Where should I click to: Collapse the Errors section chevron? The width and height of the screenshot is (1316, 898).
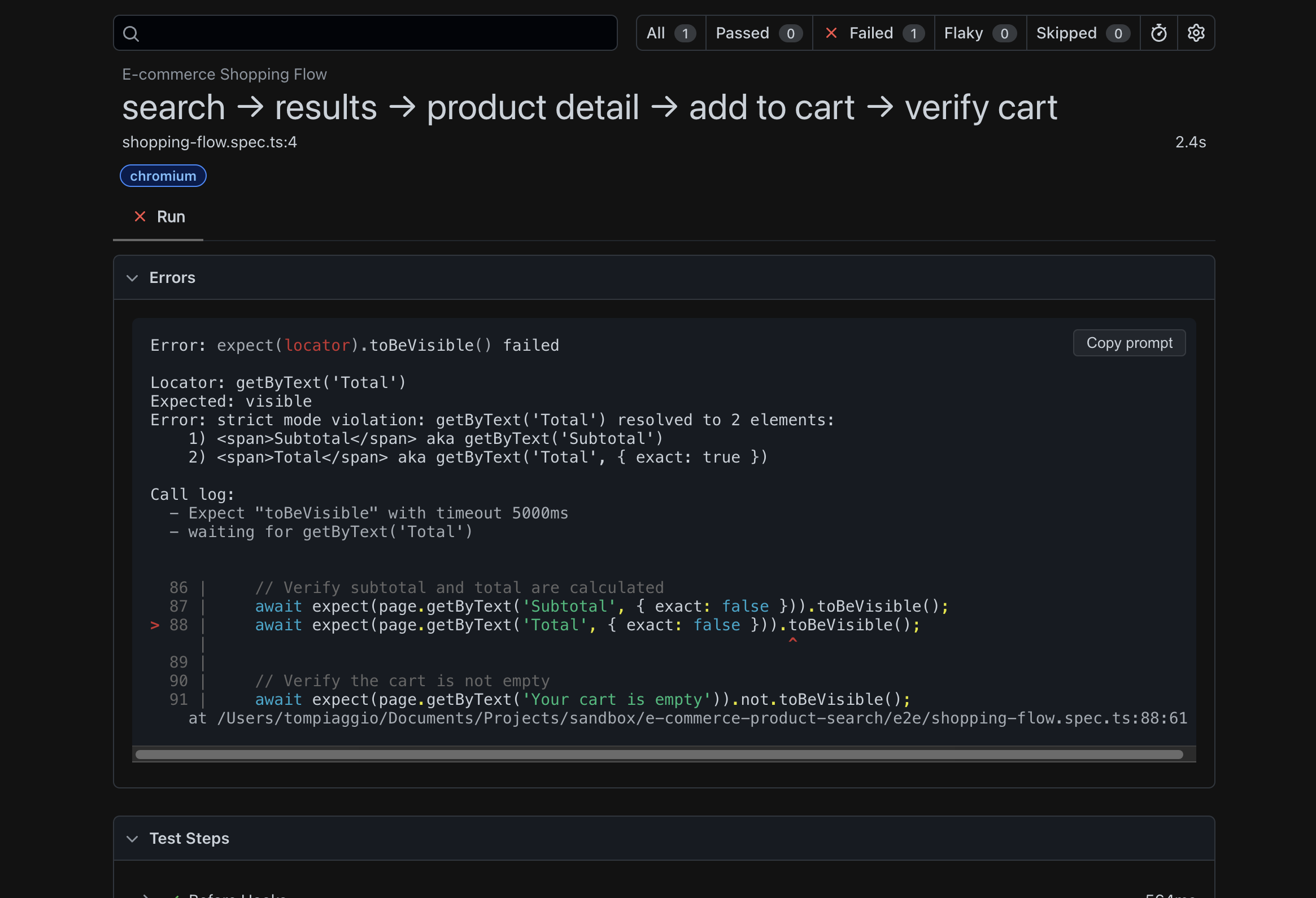coord(132,278)
